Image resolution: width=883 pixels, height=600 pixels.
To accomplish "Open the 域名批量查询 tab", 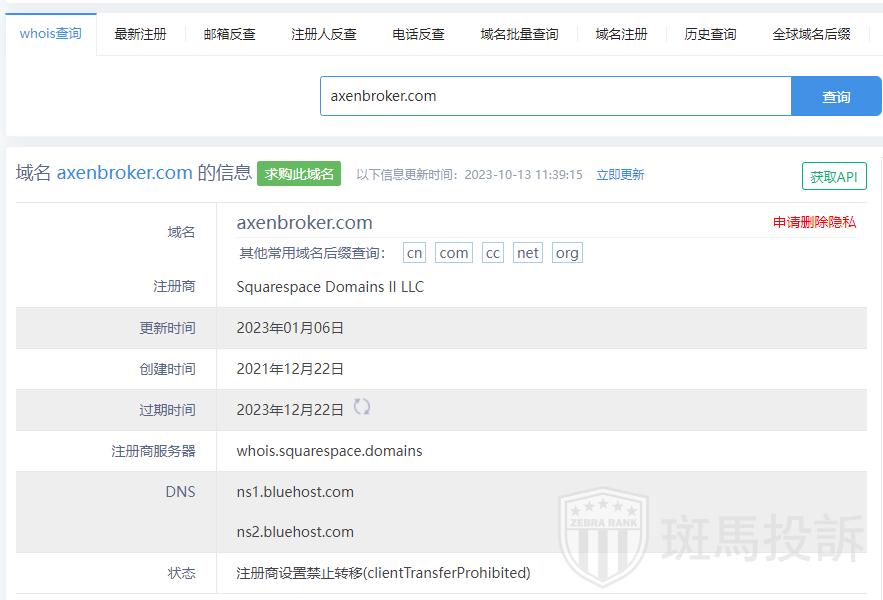I will coord(519,34).
